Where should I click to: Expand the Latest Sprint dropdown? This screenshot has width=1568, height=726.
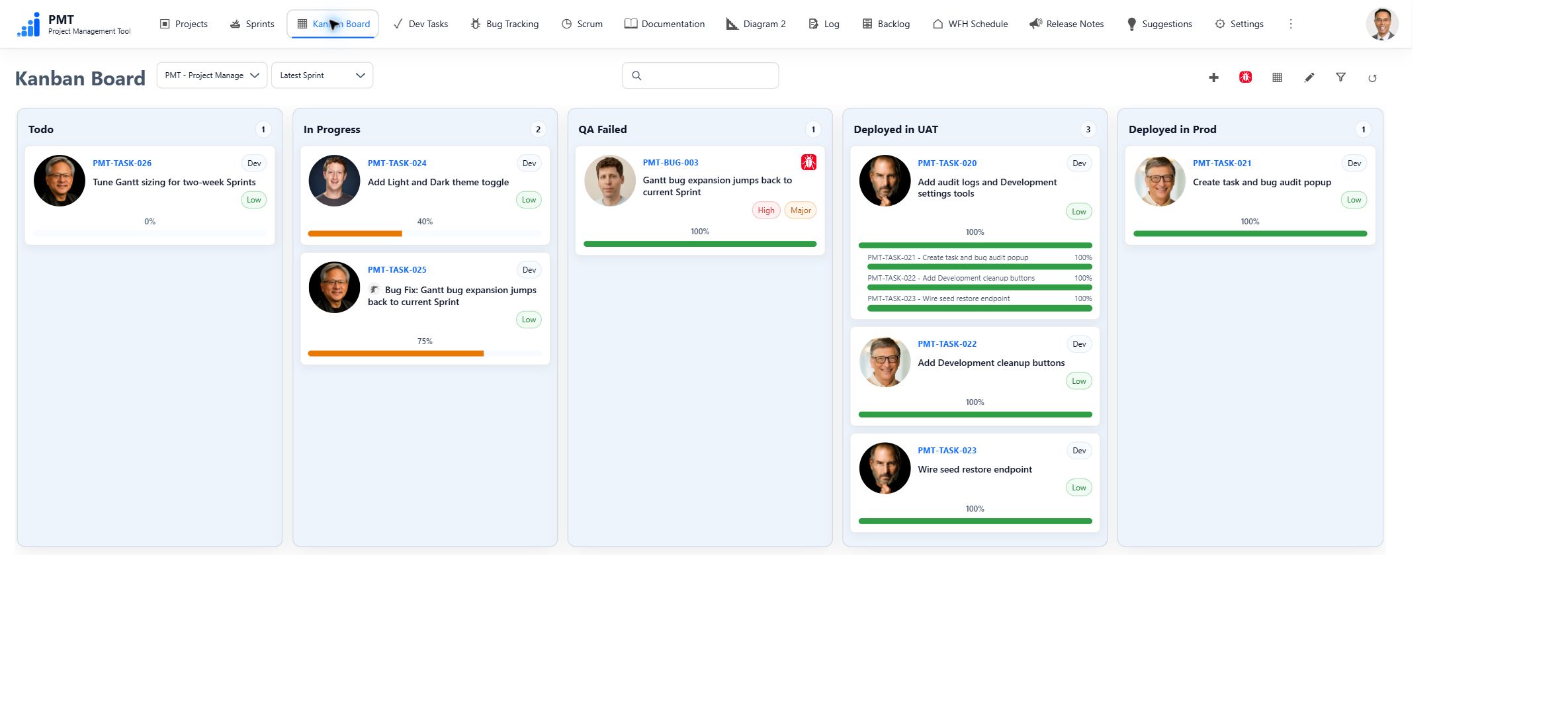(322, 75)
